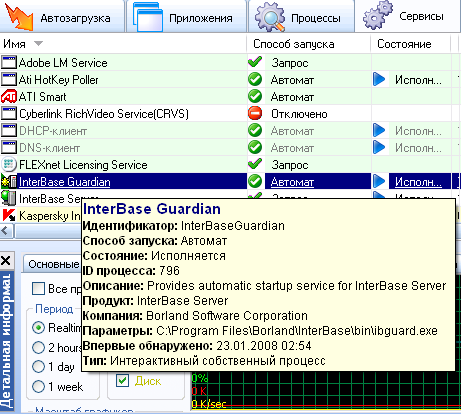Select the 1 day period option
The height and width of the screenshot is (414, 461).
click(x=38, y=367)
